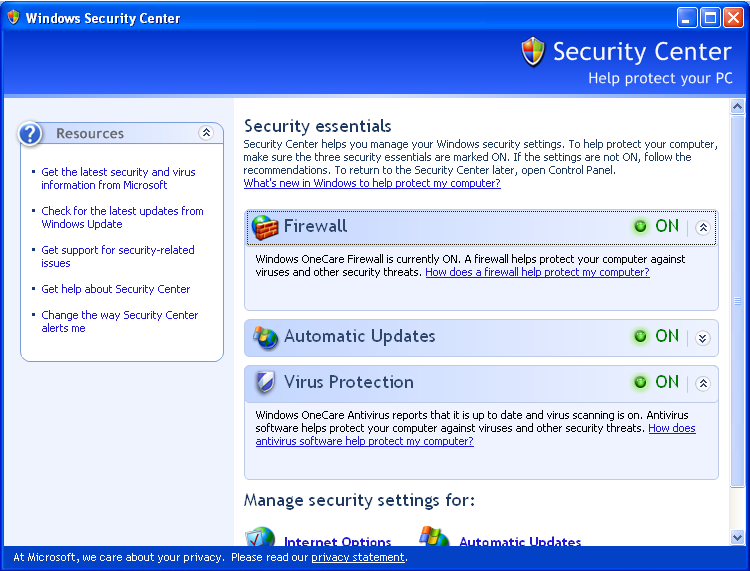Click the Resources question mark icon
Viewport: 750px width, 571px height.
coord(30,133)
